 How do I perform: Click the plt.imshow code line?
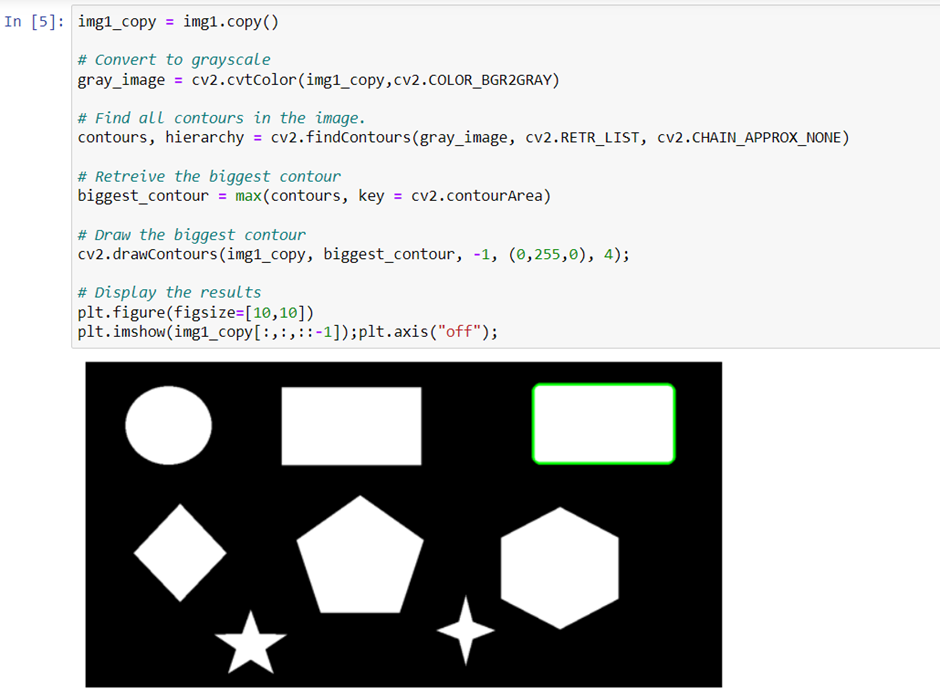click(x=288, y=332)
